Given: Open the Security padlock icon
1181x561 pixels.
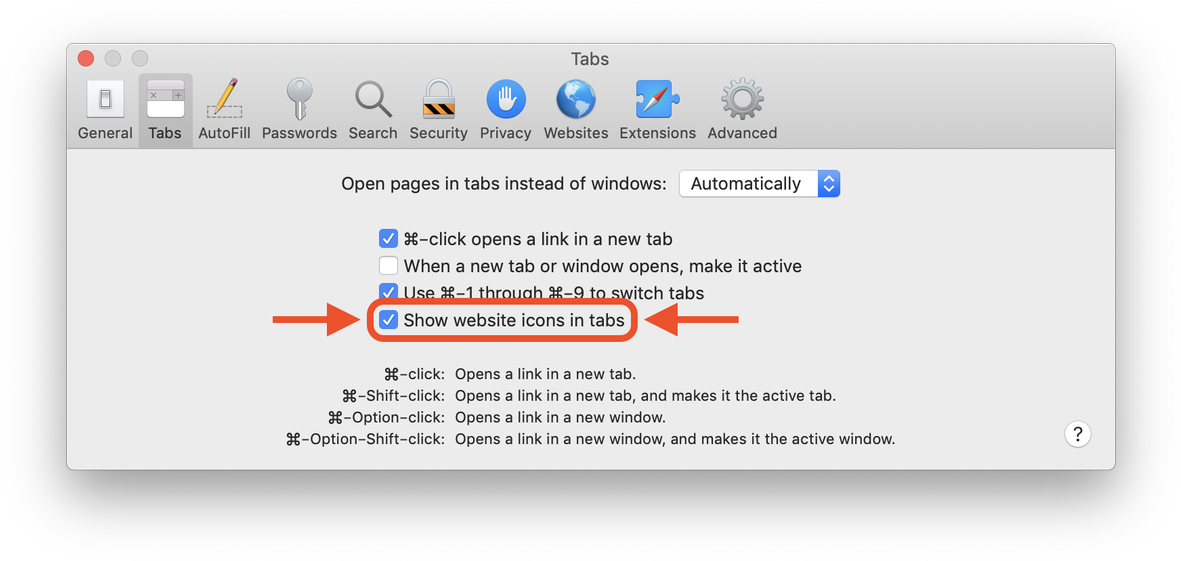Looking at the screenshot, I should [438, 99].
